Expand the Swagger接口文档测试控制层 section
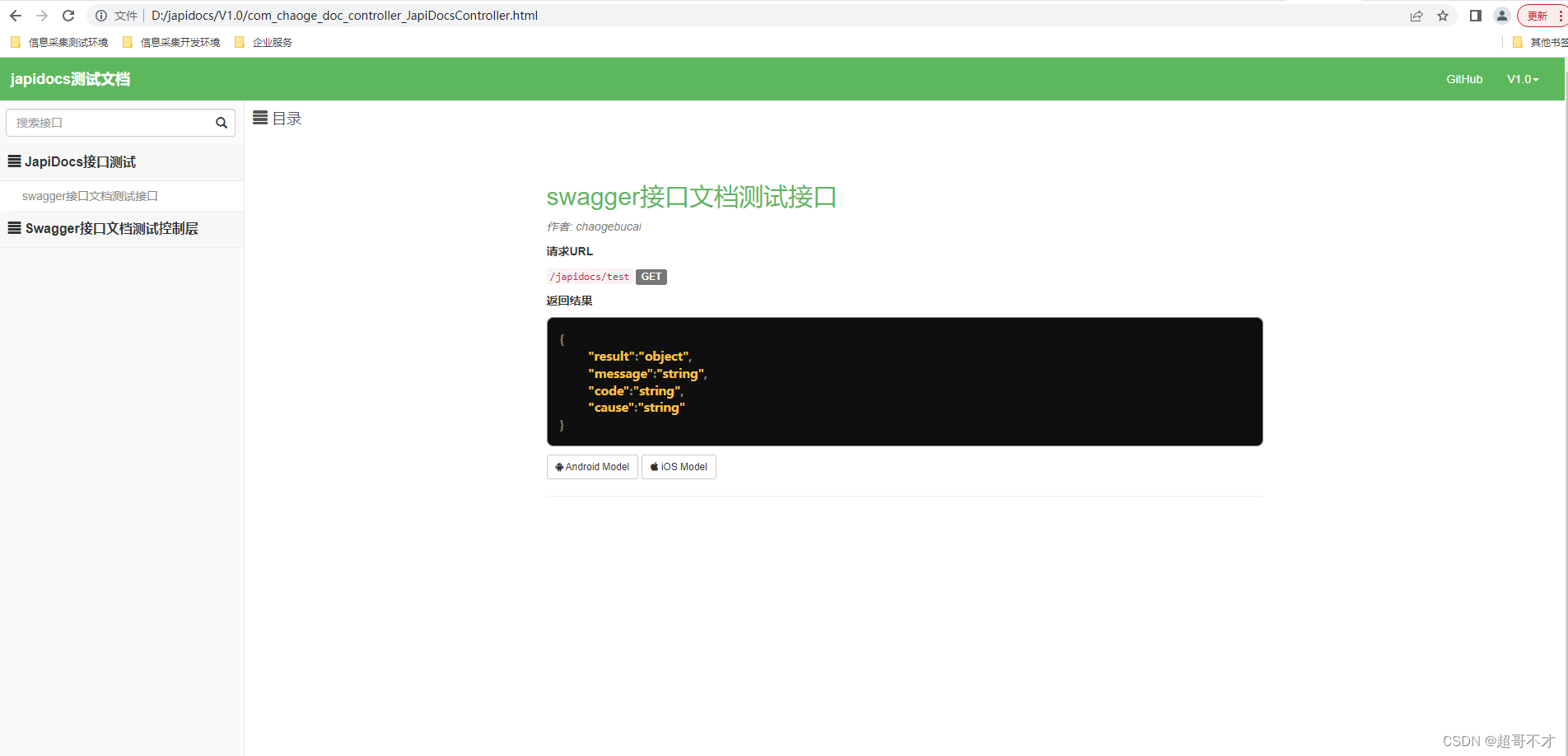This screenshot has height=756, width=1568. point(122,229)
